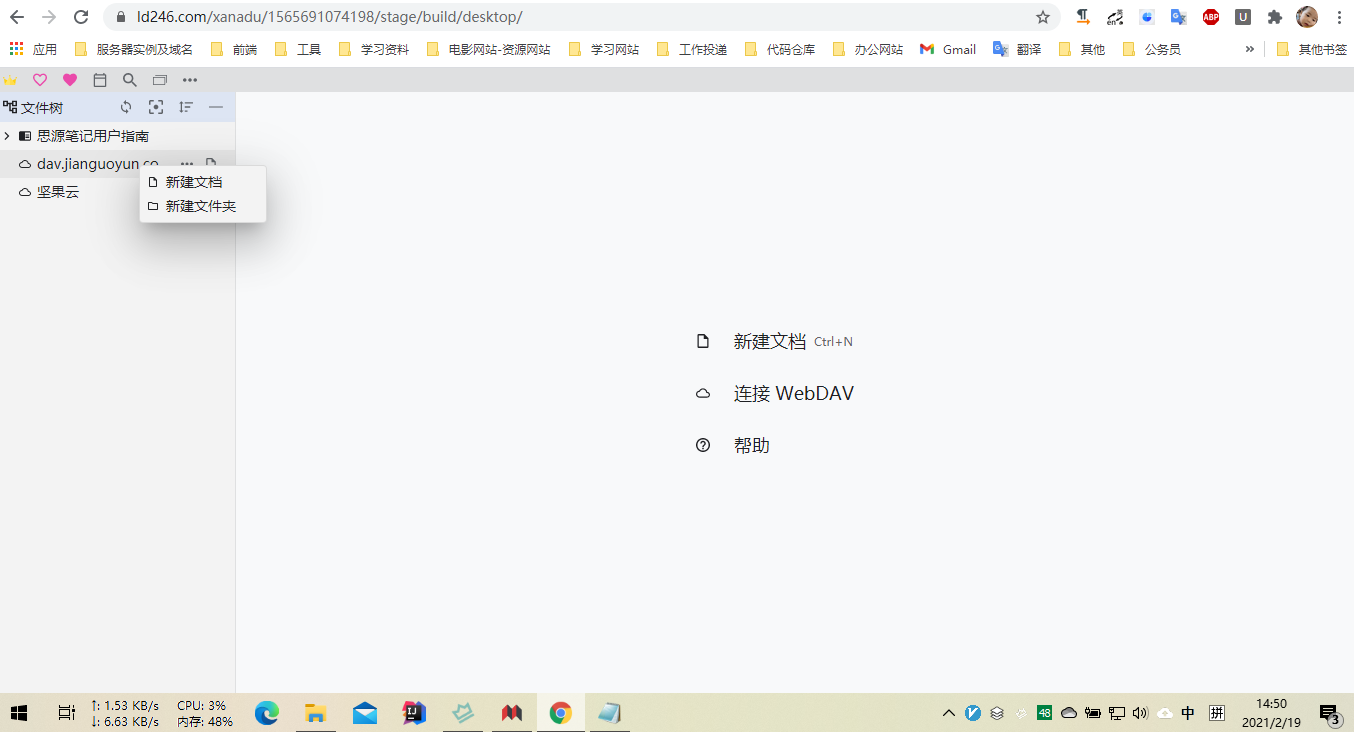Viewport: 1354px width, 732px height.
Task: Choose 新建文件夹 from the context menu
Action: (200, 206)
